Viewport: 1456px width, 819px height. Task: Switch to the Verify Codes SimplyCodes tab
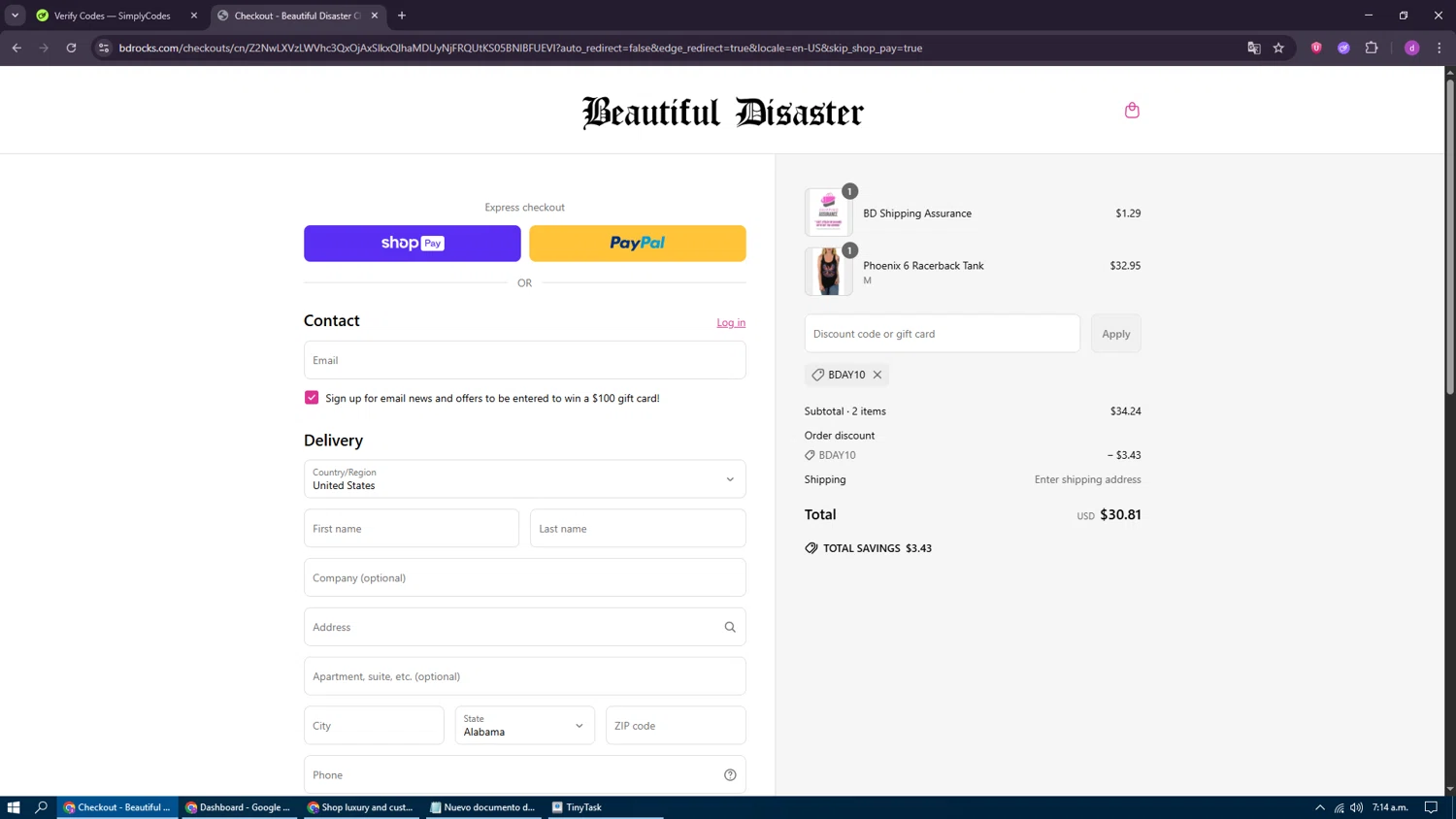coord(112,16)
